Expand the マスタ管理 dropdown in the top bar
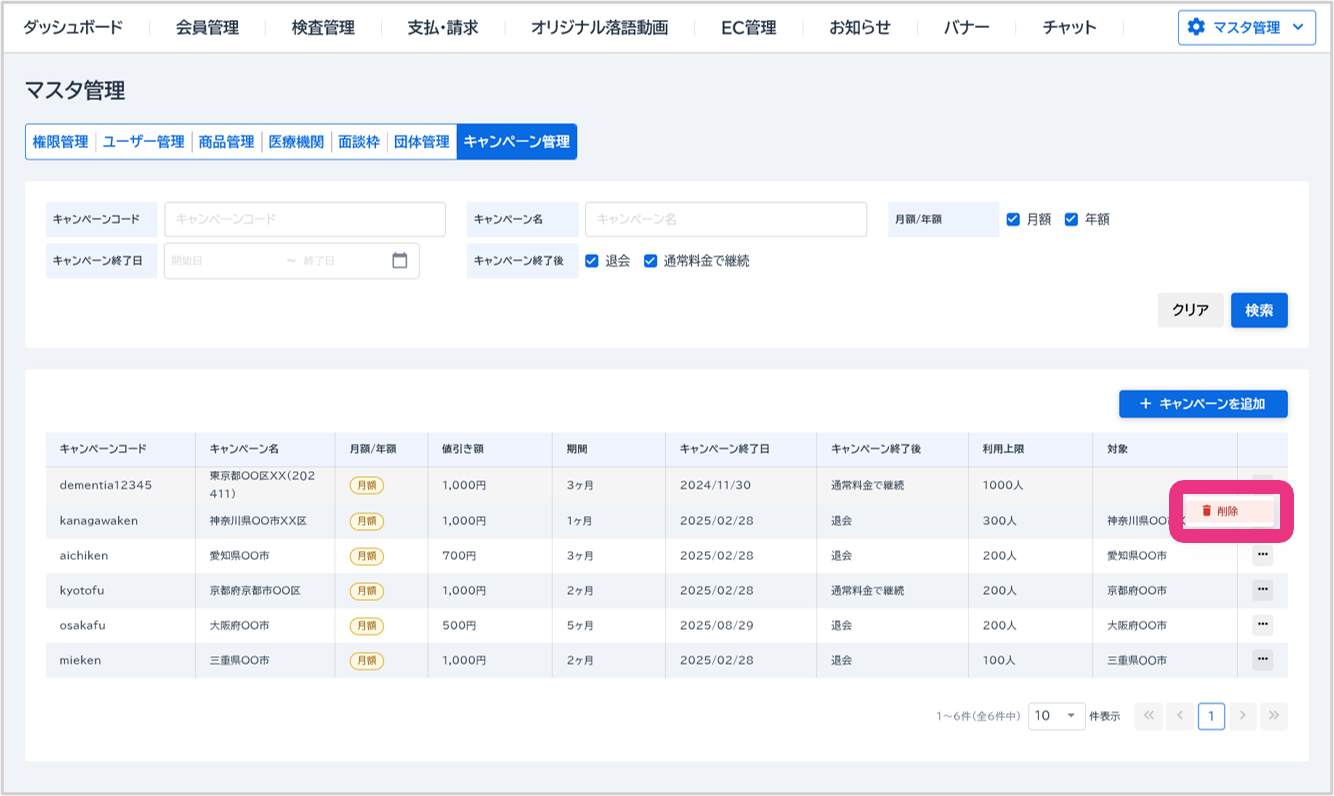The width and height of the screenshot is (1334, 796). (1246, 28)
